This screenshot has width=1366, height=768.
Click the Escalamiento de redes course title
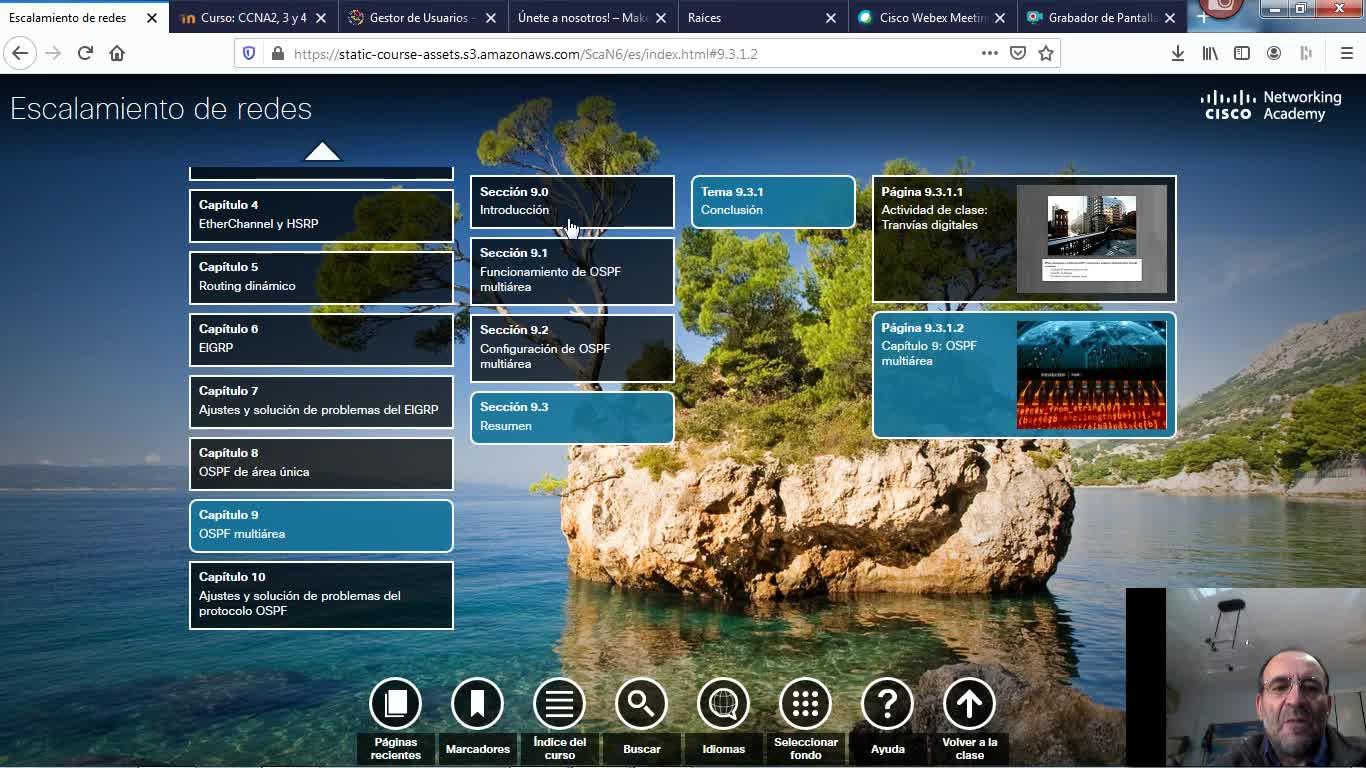pos(161,109)
